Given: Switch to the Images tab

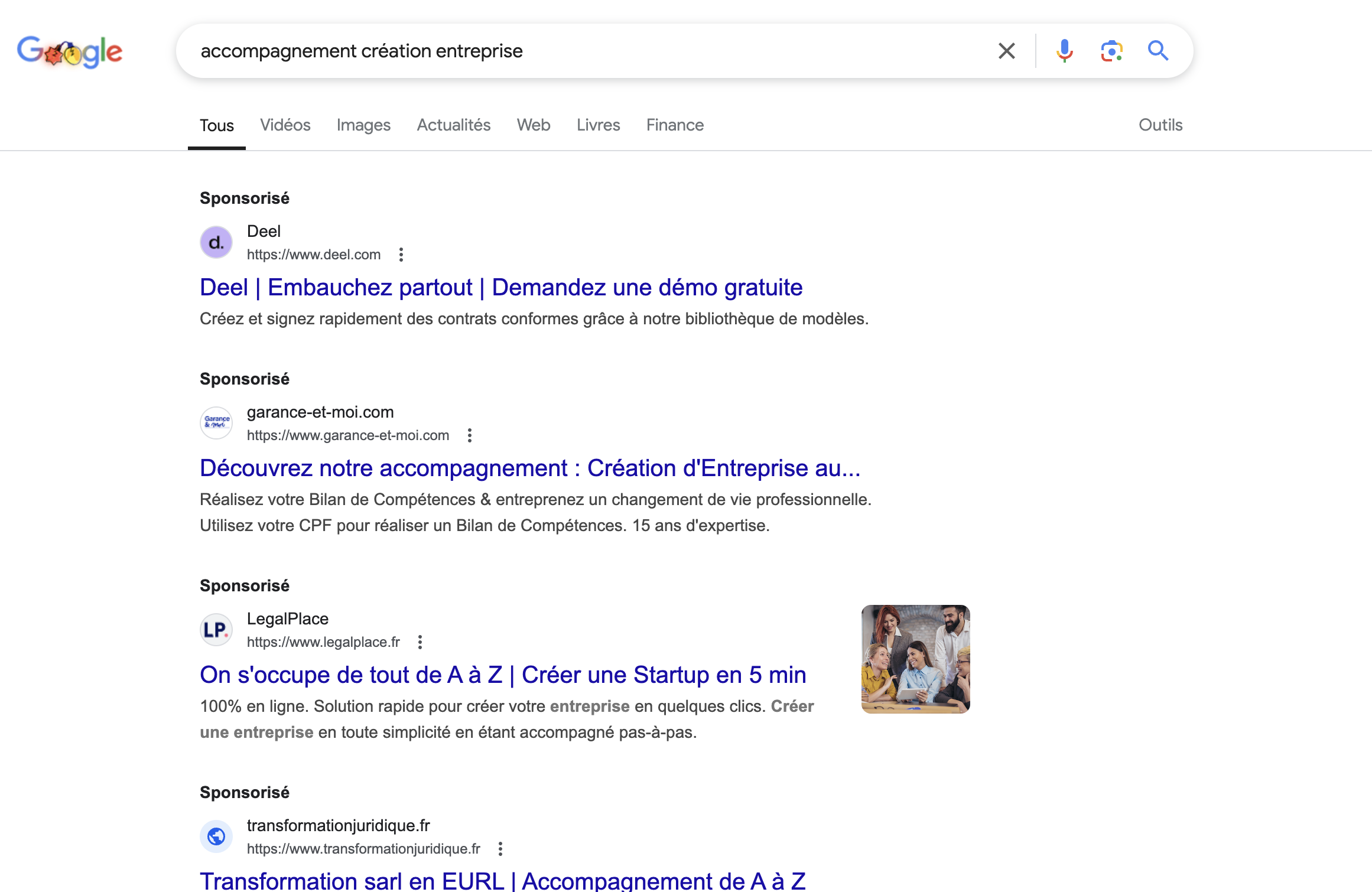Looking at the screenshot, I should (x=363, y=125).
